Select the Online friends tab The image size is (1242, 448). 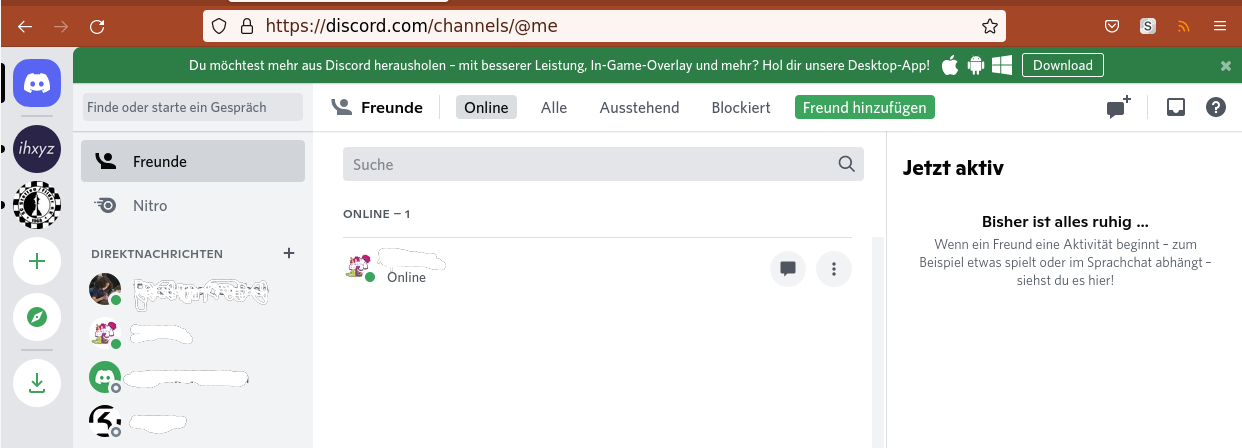[x=486, y=107]
